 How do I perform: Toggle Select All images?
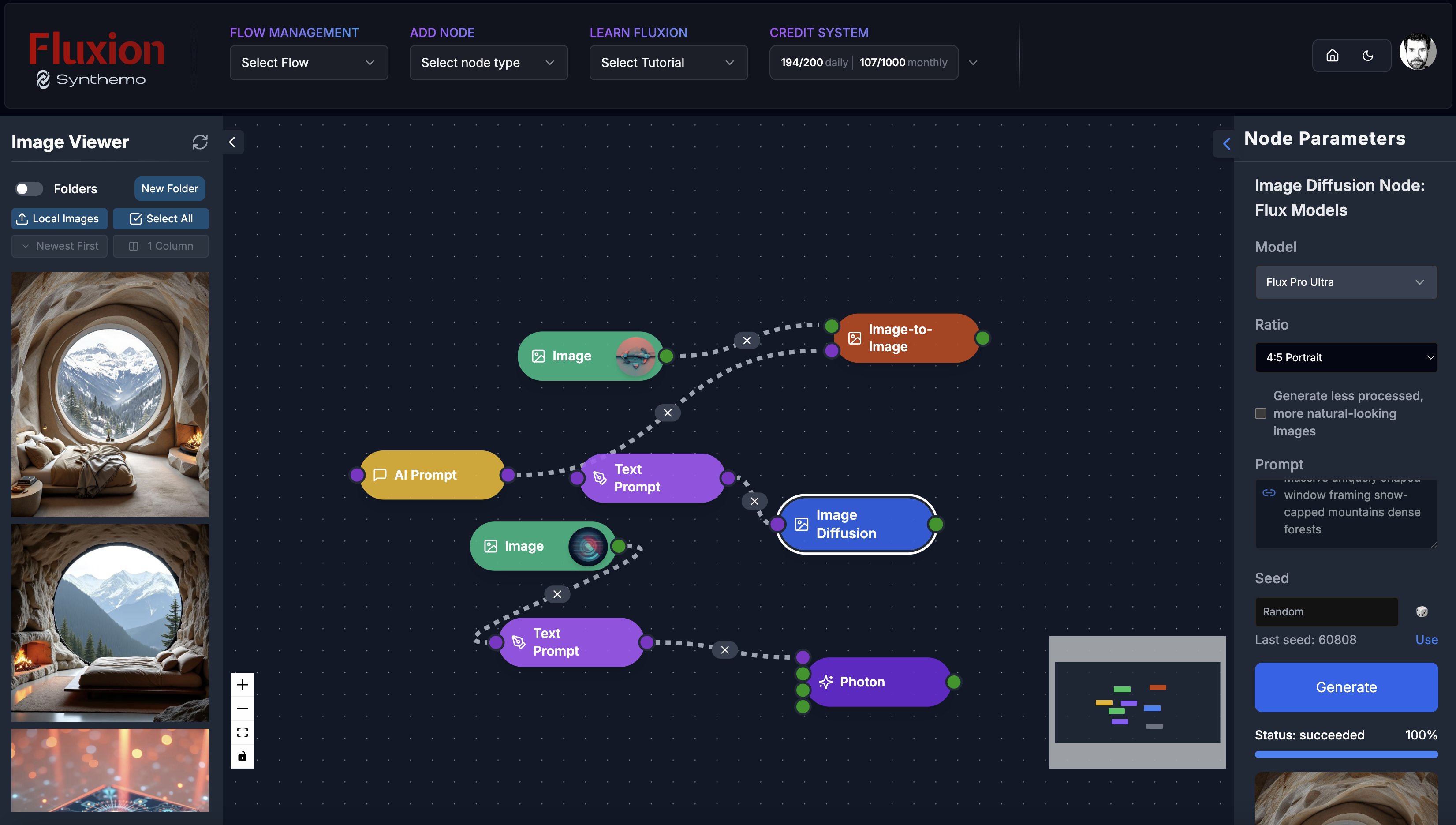point(161,219)
